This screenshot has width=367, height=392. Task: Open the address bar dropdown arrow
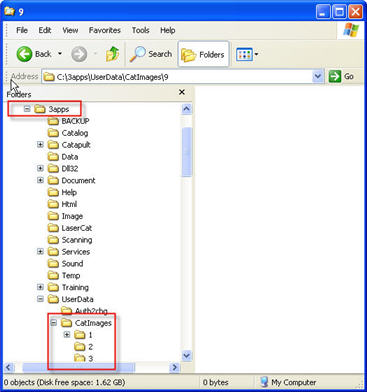(x=318, y=77)
